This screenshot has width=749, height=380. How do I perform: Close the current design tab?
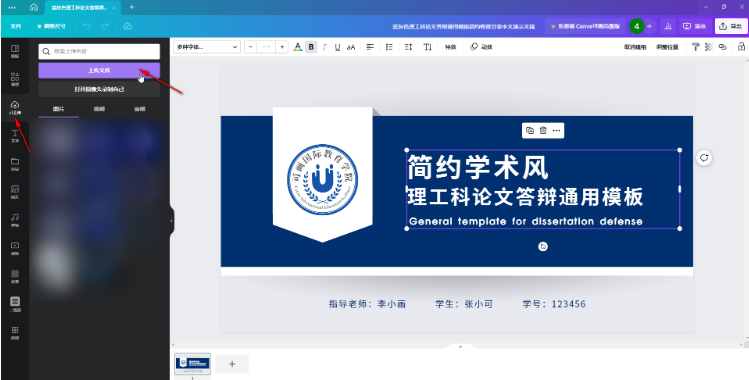point(115,7)
